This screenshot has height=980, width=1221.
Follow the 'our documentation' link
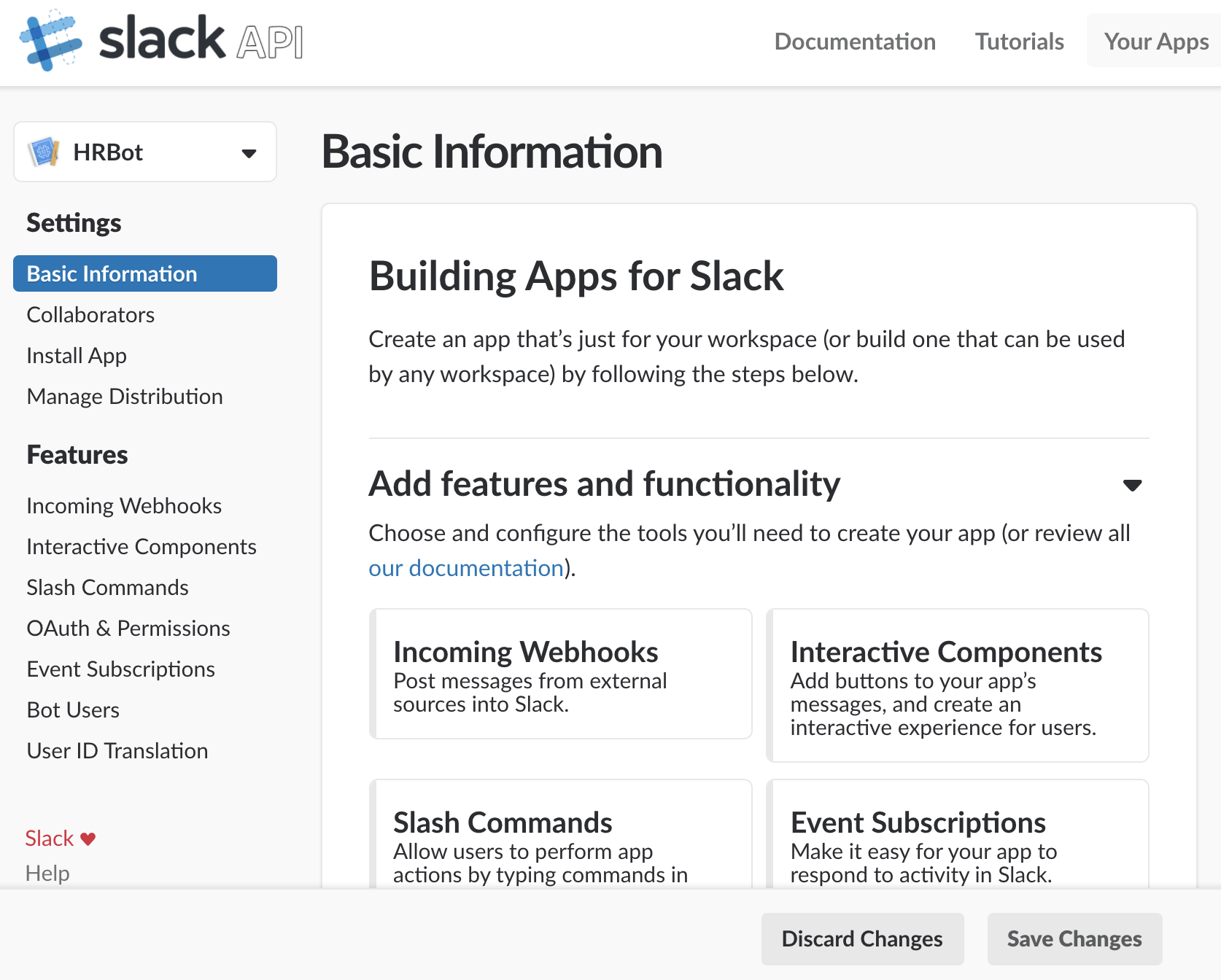tap(465, 568)
